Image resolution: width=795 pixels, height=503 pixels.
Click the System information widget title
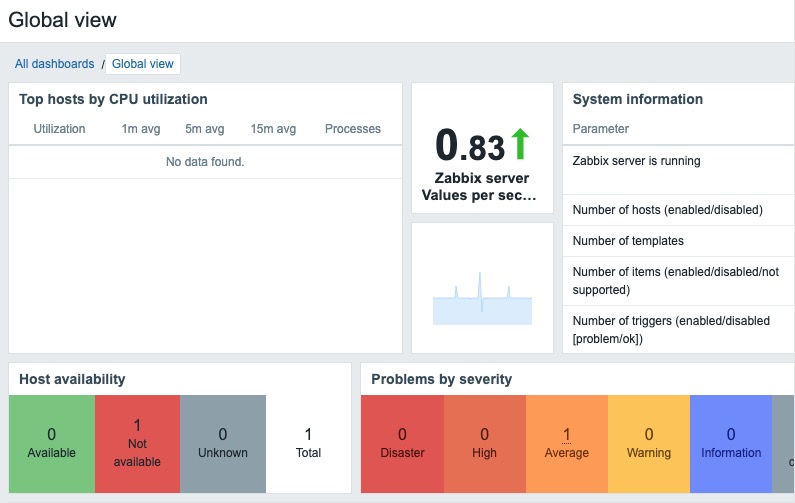[638, 99]
